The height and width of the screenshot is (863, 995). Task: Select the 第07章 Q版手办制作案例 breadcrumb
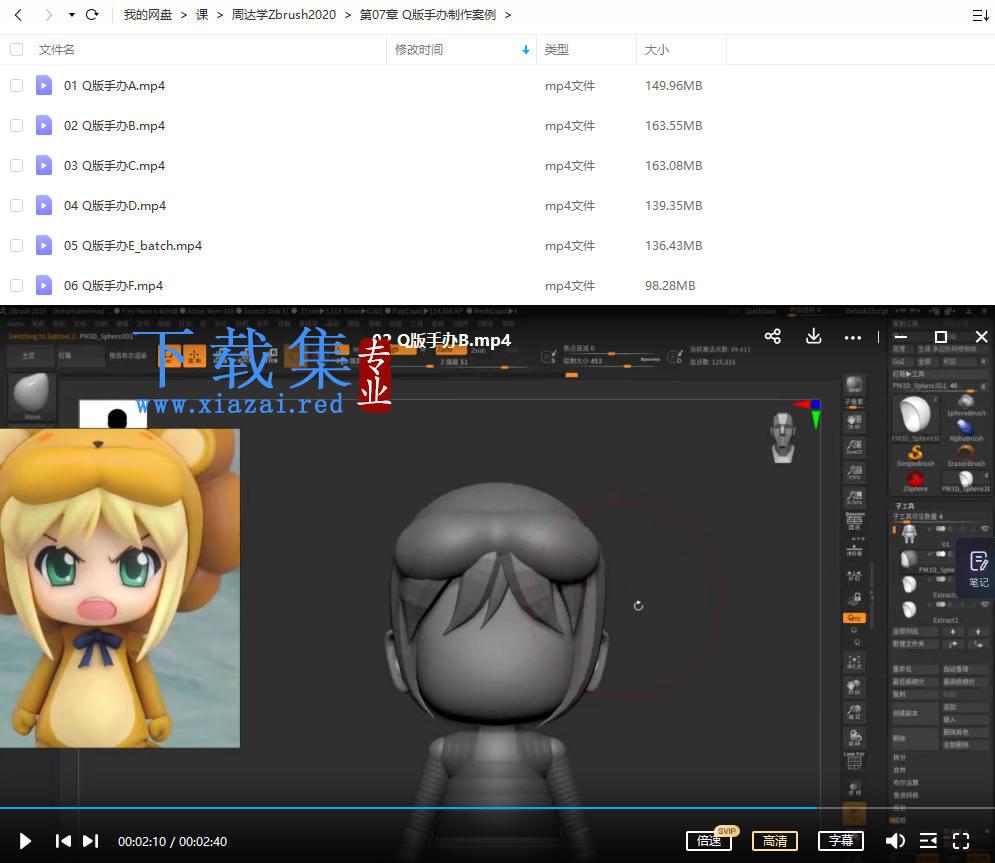[x=428, y=15]
